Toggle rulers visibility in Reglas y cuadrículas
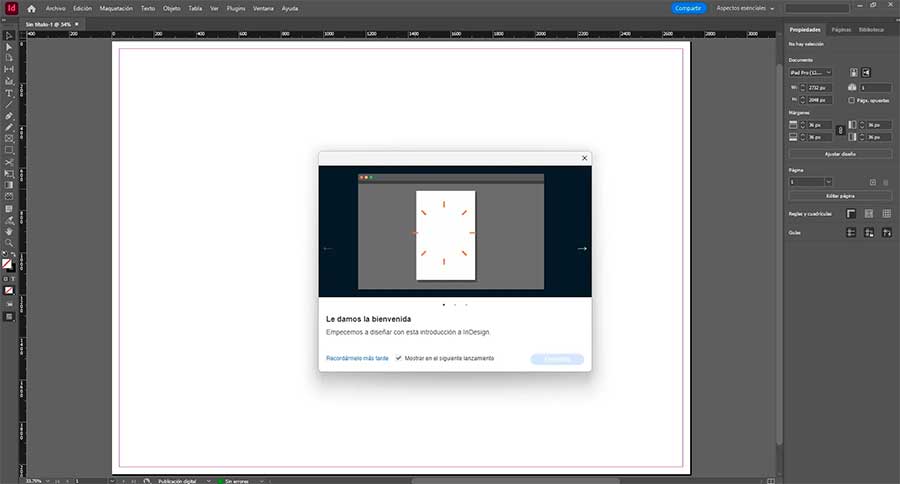900x484 pixels. click(x=851, y=214)
